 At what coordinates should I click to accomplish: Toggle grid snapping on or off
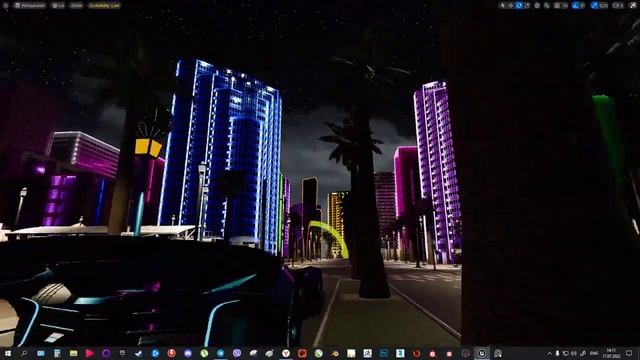[556, 5]
